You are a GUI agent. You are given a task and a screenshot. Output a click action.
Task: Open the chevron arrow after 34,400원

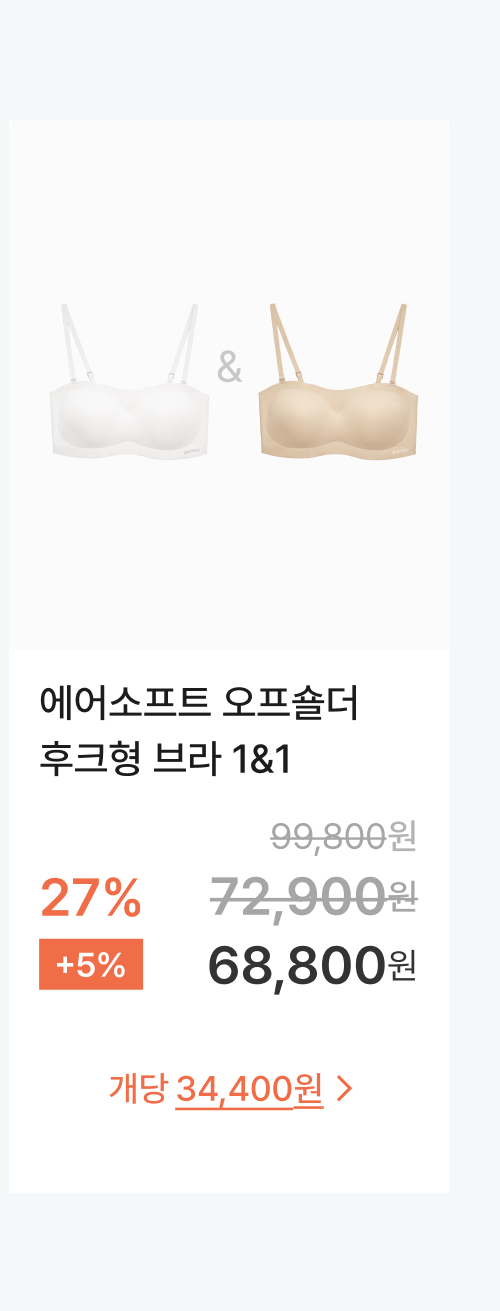point(345,1088)
